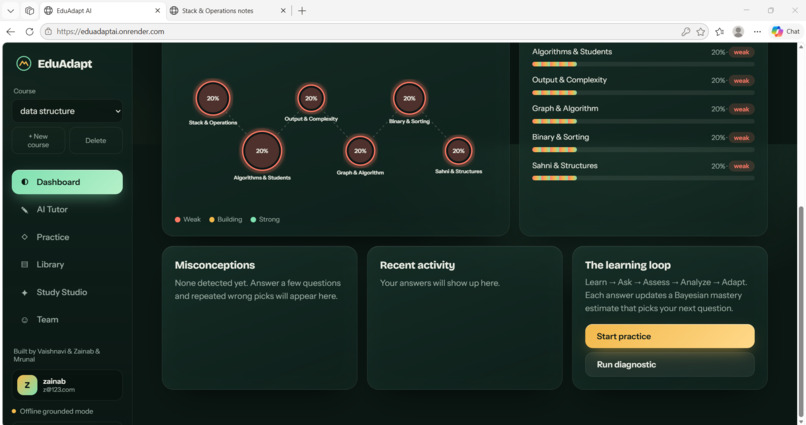Click the Sahni & Structures list label
Viewport: 806px width, 425px height.
point(565,165)
